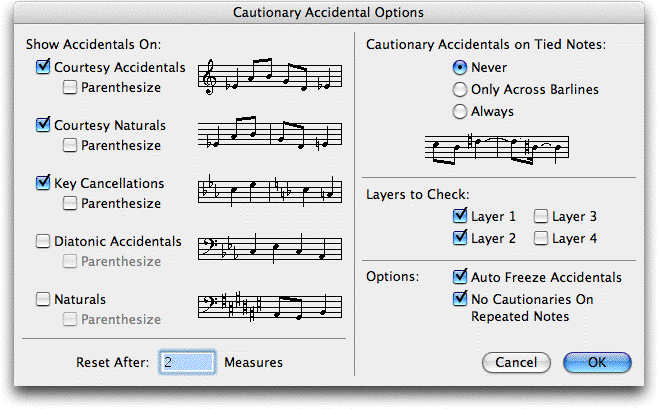Click the Cancel button

pyautogui.click(x=516, y=362)
